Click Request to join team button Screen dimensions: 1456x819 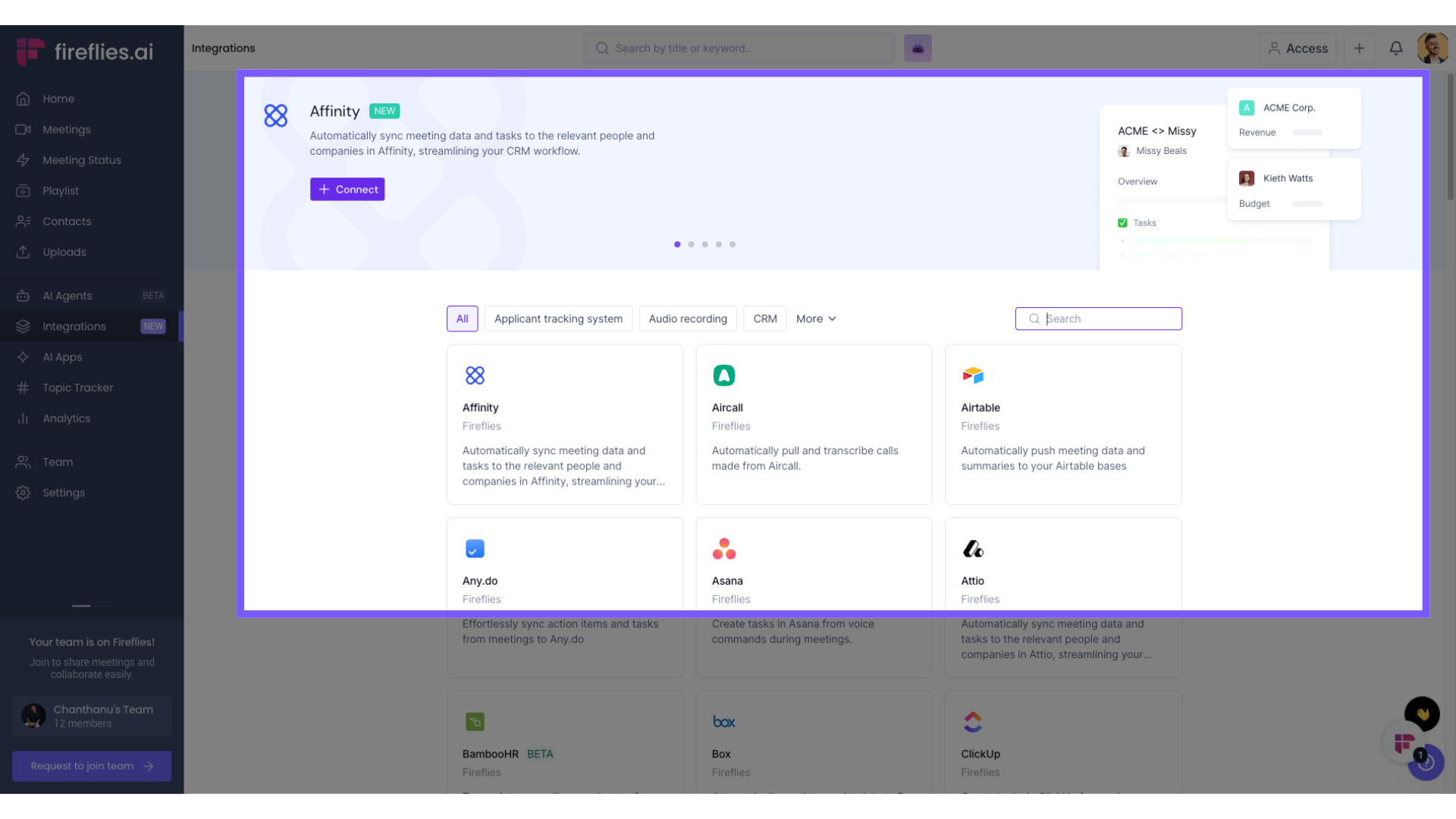(92, 766)
